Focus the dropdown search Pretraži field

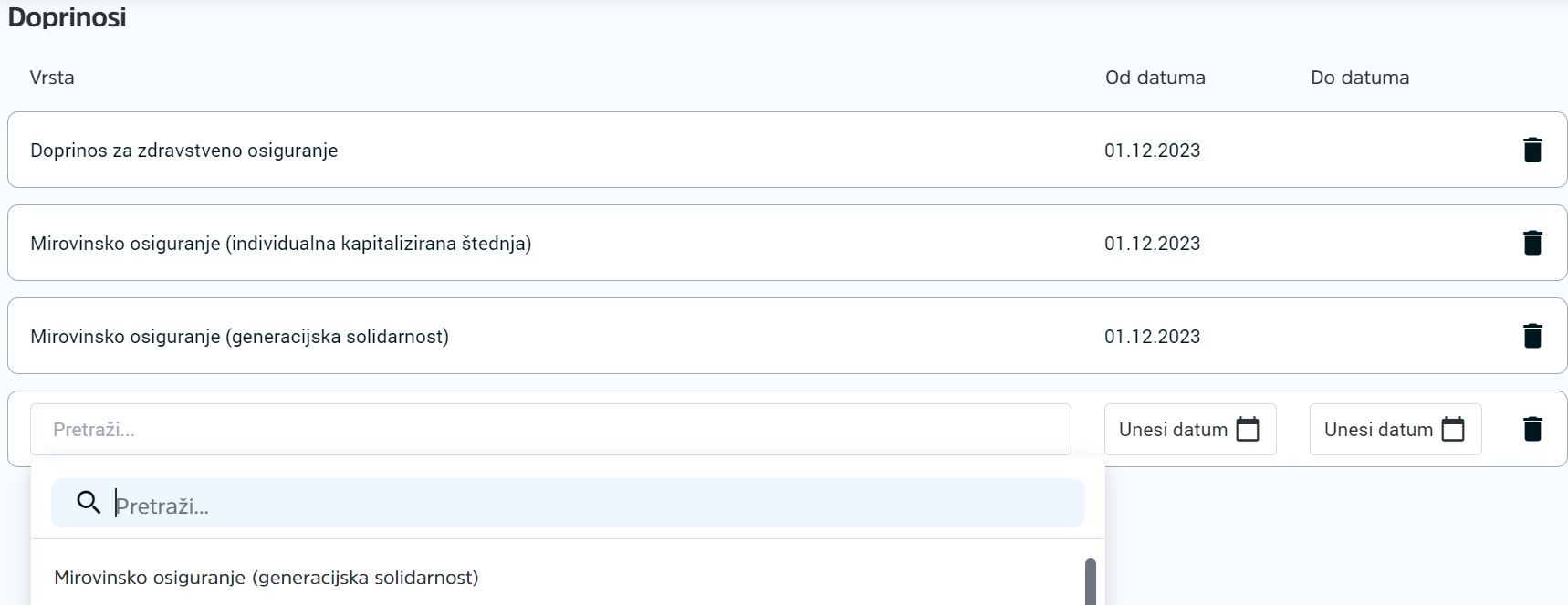coord(593,505)
